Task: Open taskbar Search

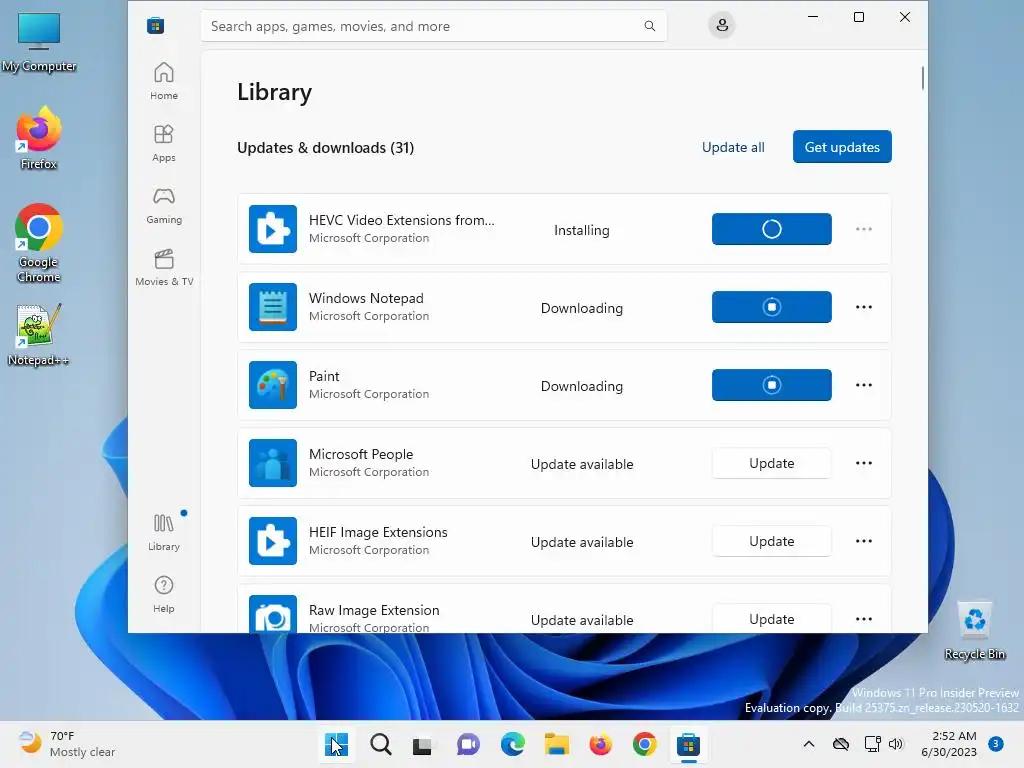Action: (x=381, y=744)
